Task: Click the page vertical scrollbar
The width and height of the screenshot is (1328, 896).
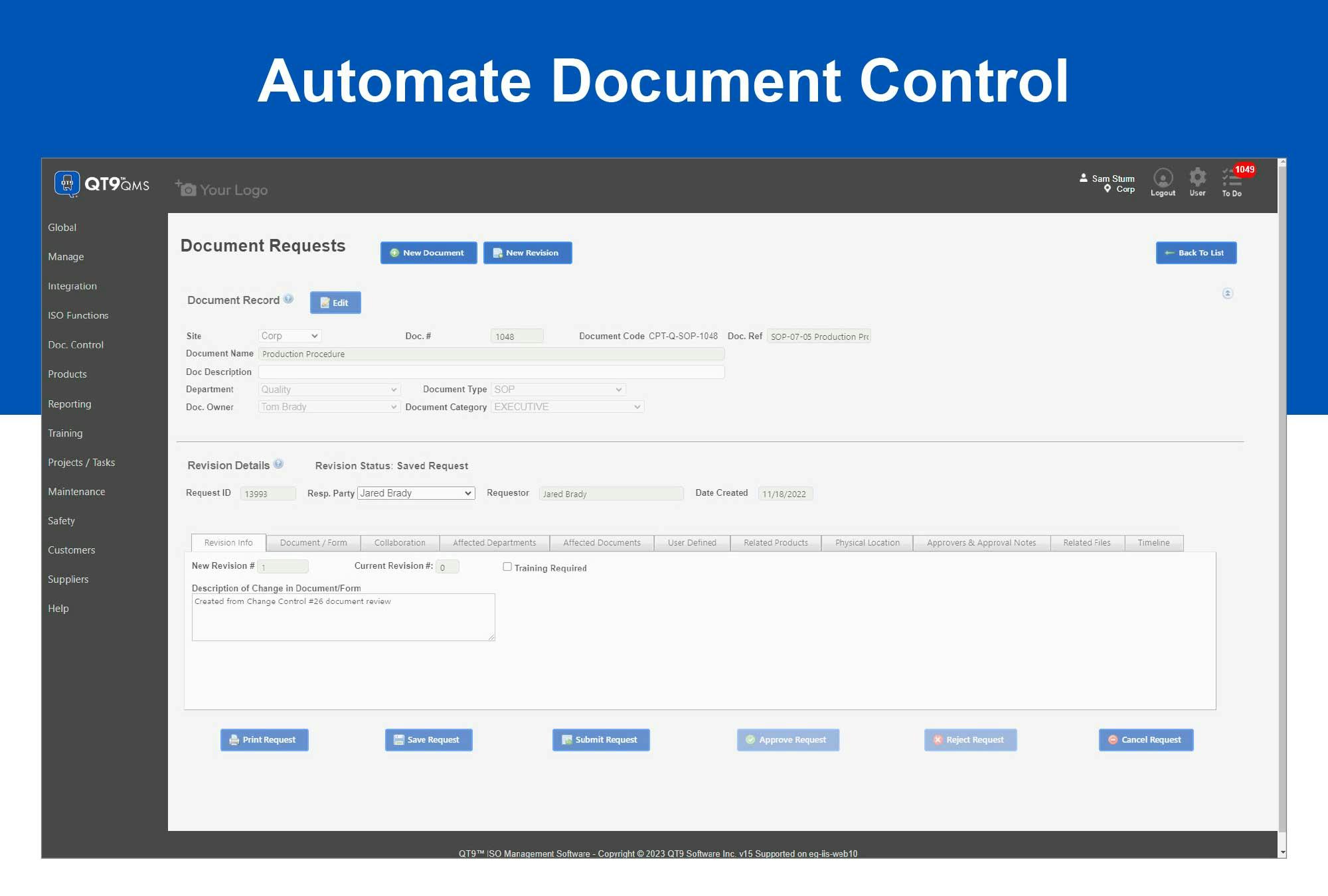Action: click(1282, 504)
